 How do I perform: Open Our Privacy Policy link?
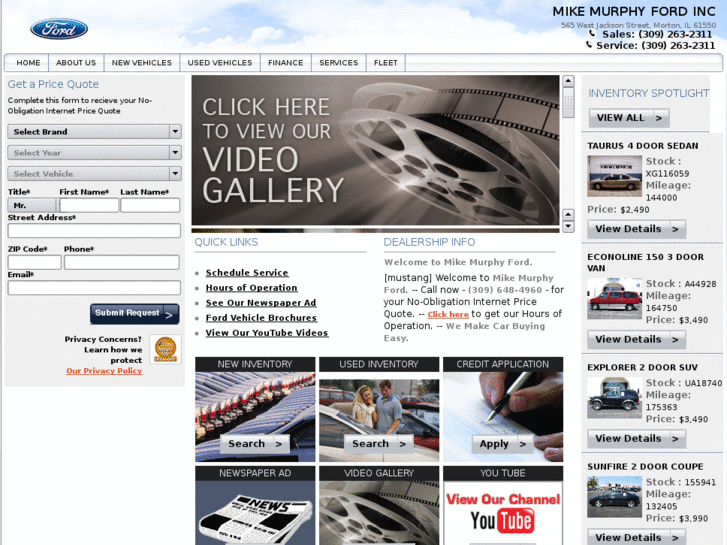click(x=104, y=371)
